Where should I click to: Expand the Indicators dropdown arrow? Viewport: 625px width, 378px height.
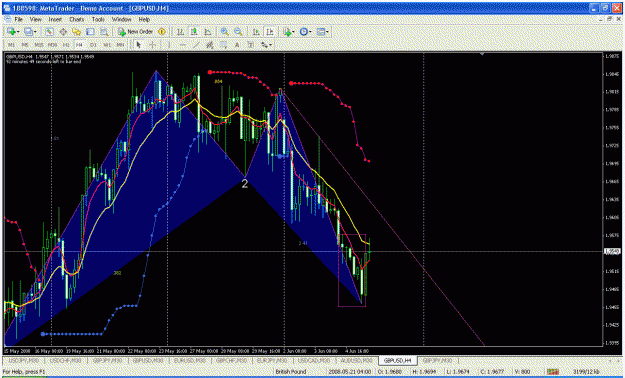click(x=293, y=32)
